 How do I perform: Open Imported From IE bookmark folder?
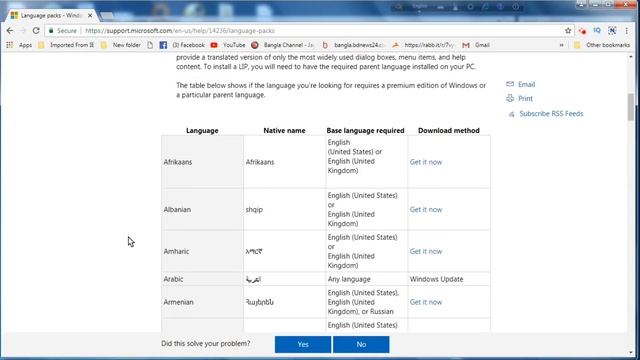pos(66,45)
